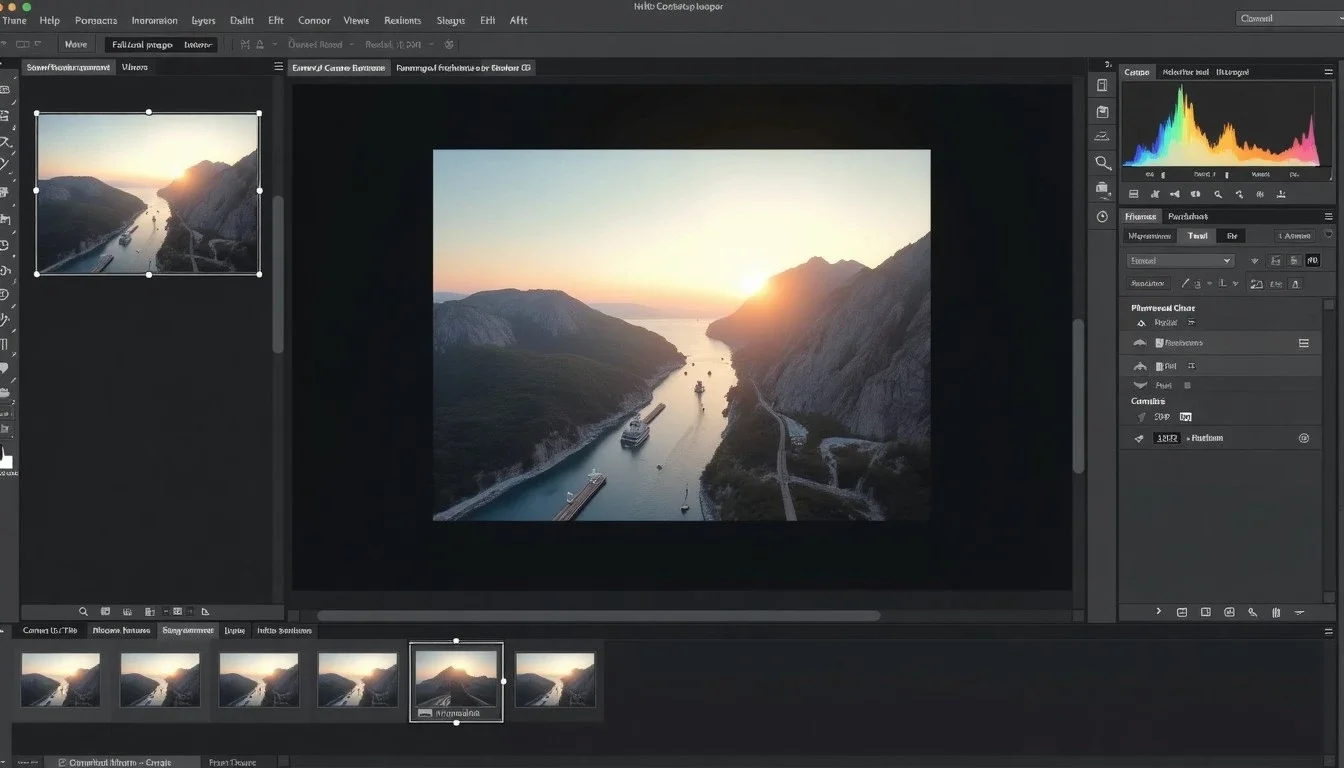Open the filmstrip panel hamburger menu
Screen dimensions: 1344x768
(1328, 631)
